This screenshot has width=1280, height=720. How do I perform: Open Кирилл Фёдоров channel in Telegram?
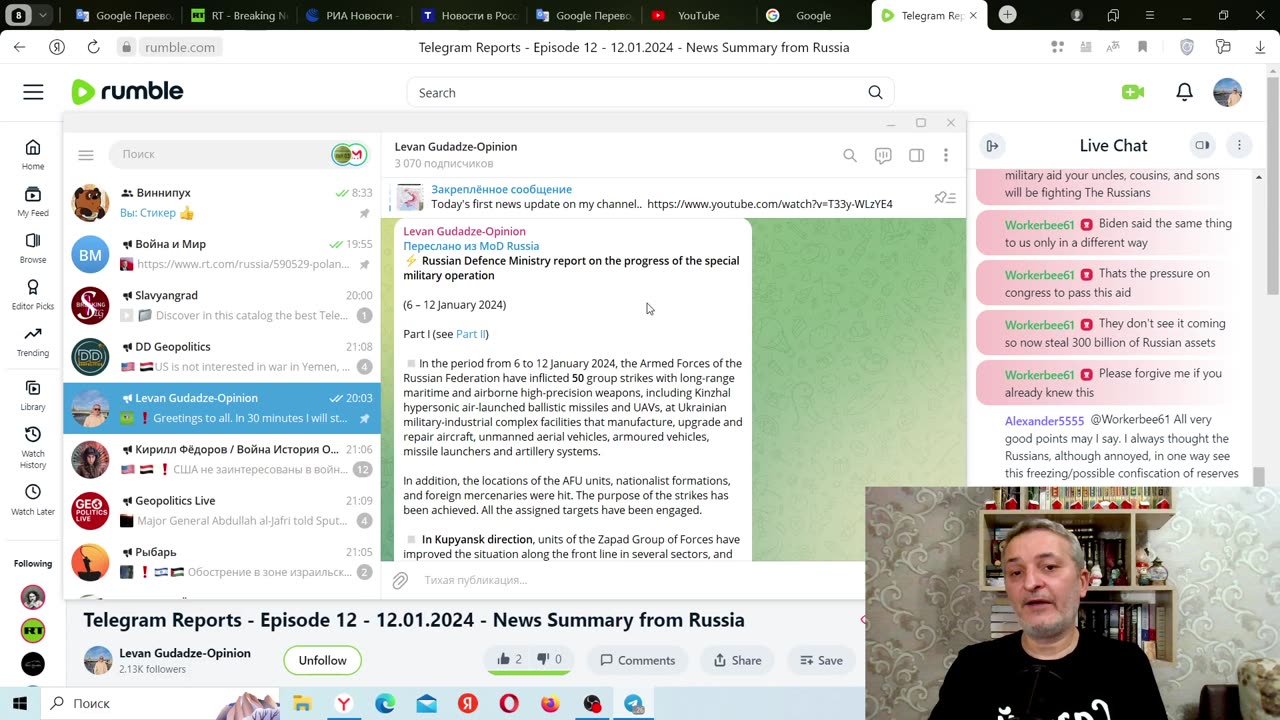[x=222, y=459]
